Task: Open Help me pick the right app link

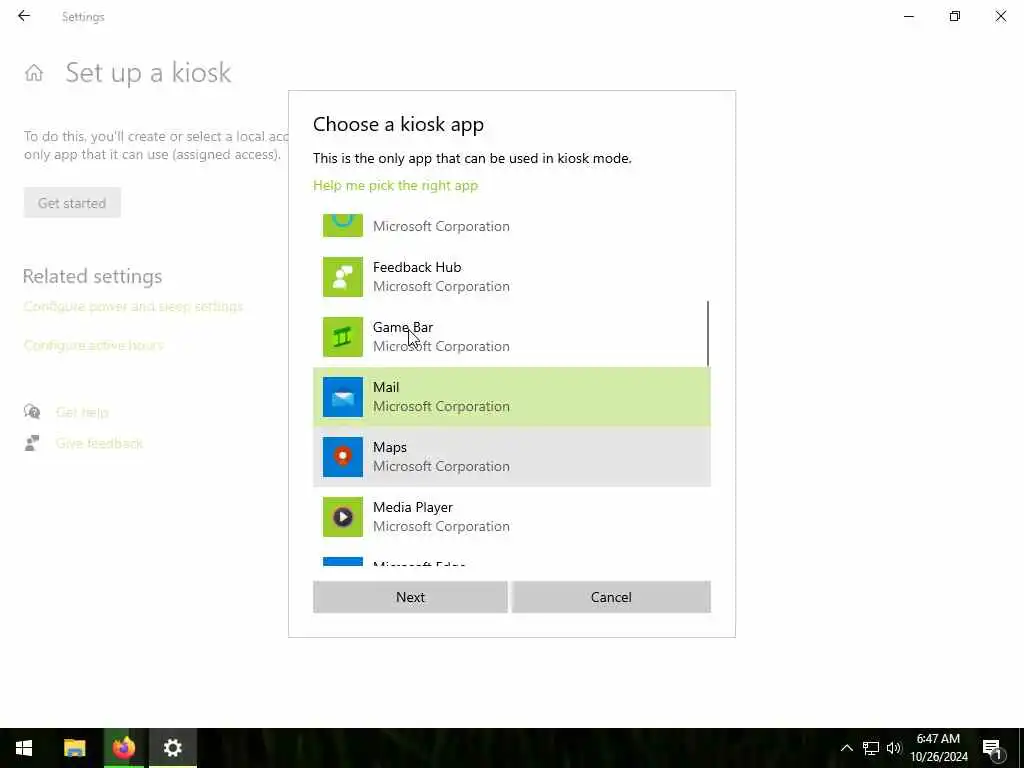Action: (x=395, y=185)
